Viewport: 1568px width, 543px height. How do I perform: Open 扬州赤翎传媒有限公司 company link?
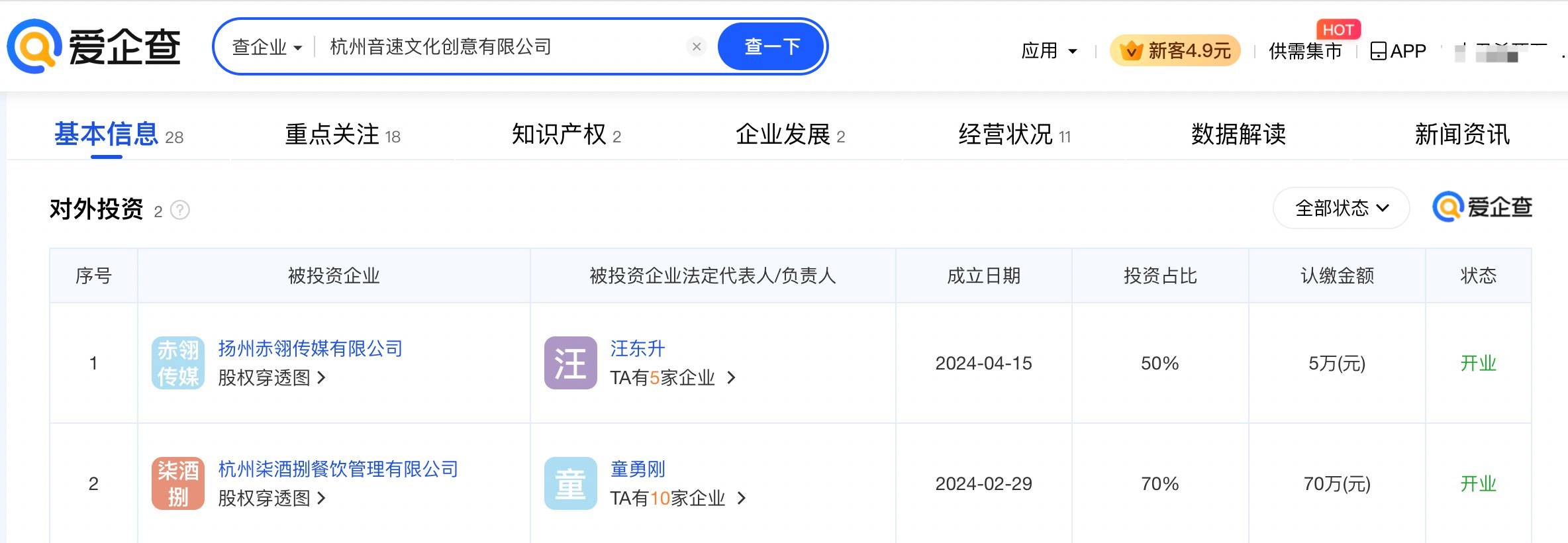coord(311,348)
